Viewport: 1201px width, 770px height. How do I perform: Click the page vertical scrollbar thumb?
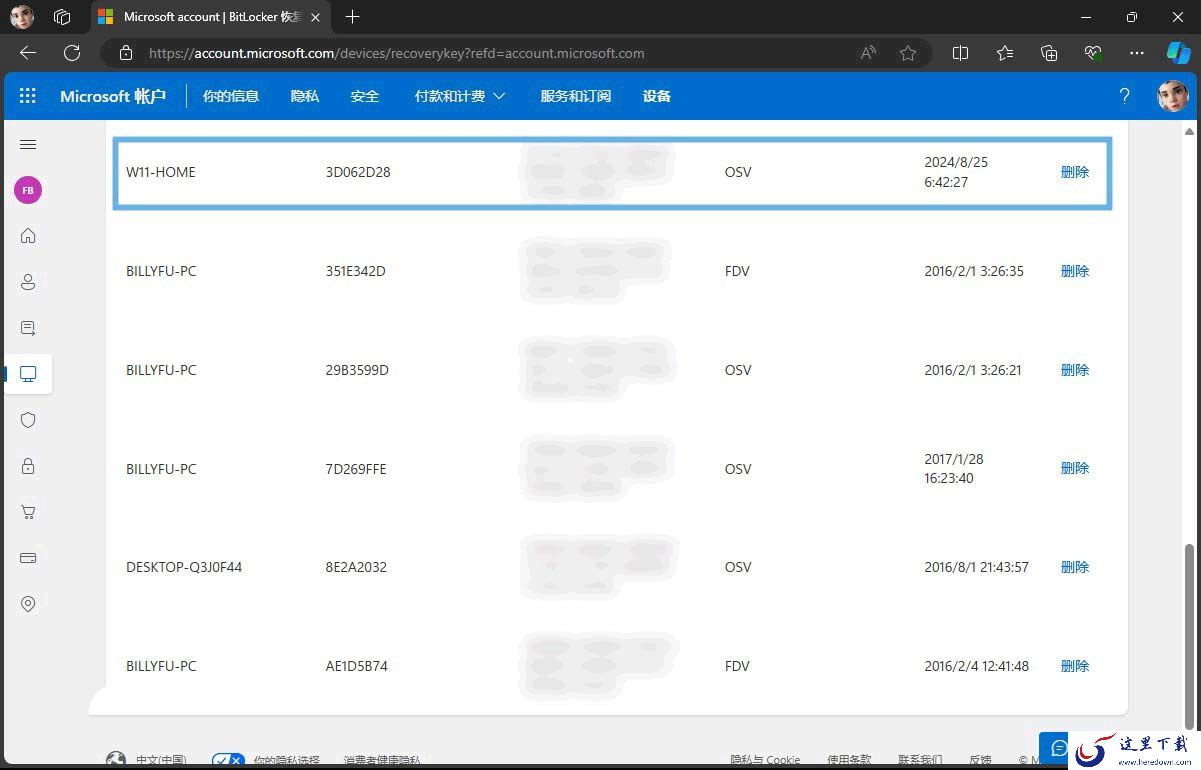[x=1189, y=636]
